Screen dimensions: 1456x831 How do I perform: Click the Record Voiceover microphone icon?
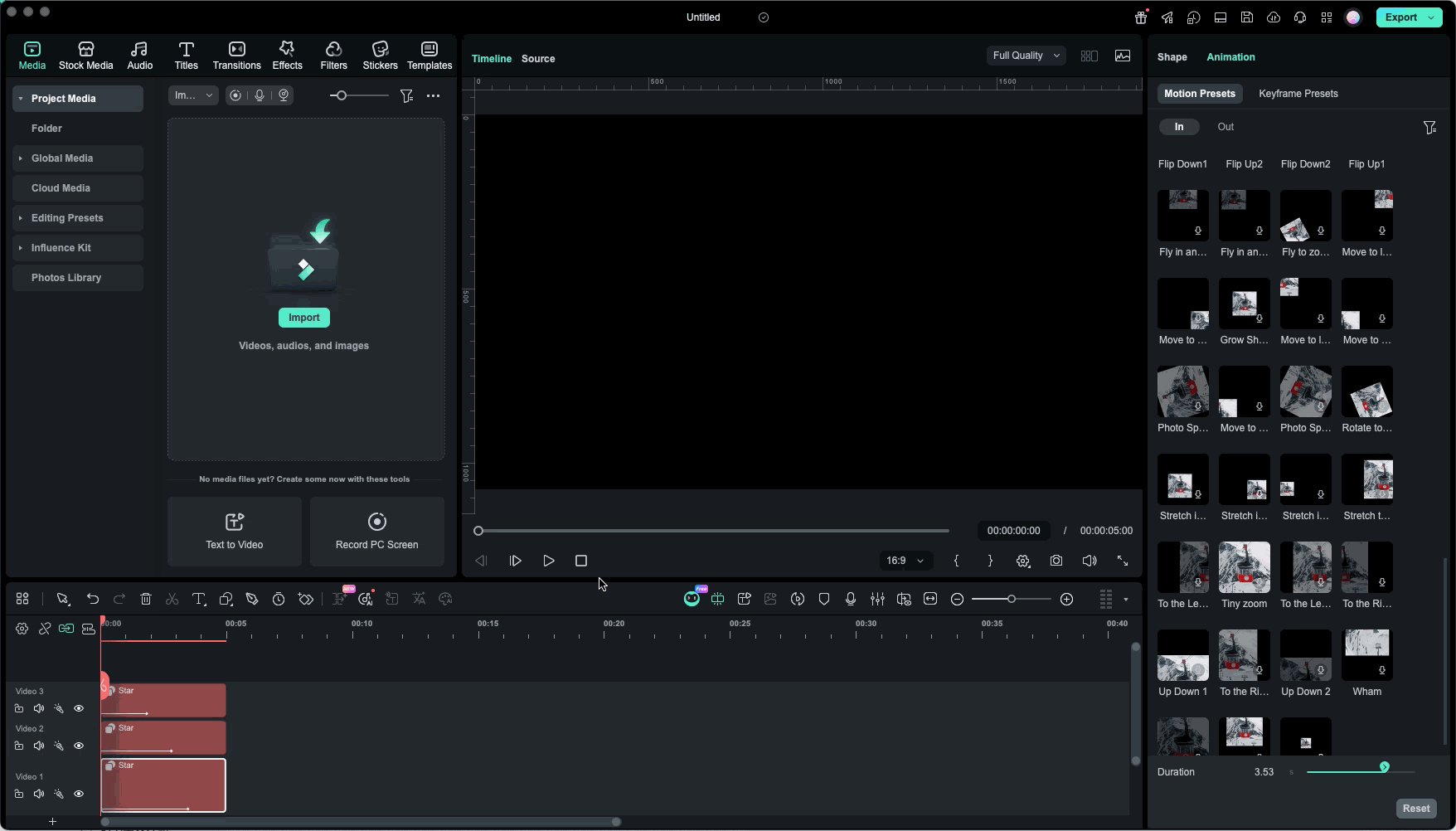851,599
